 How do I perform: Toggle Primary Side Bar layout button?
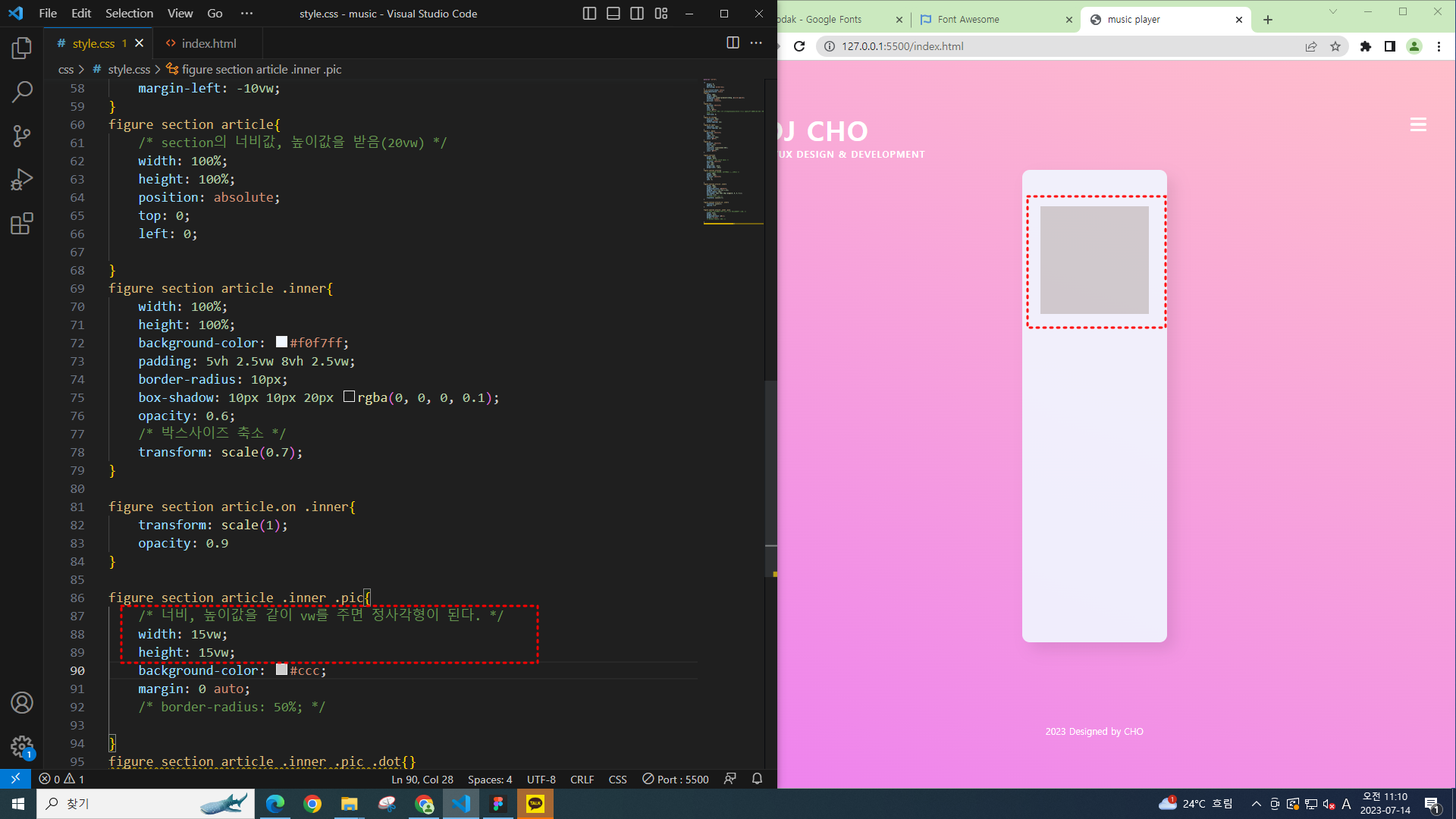[589, 14]
